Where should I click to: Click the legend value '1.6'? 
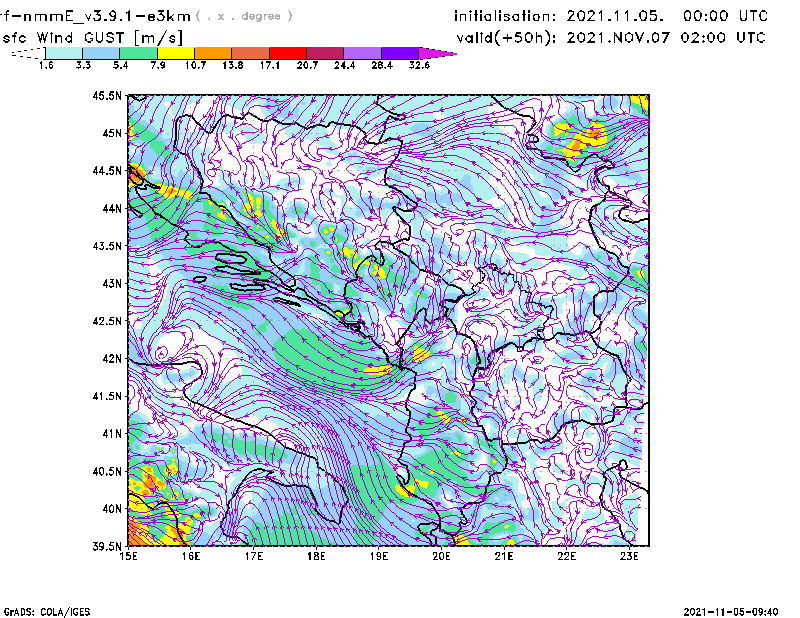46,65
